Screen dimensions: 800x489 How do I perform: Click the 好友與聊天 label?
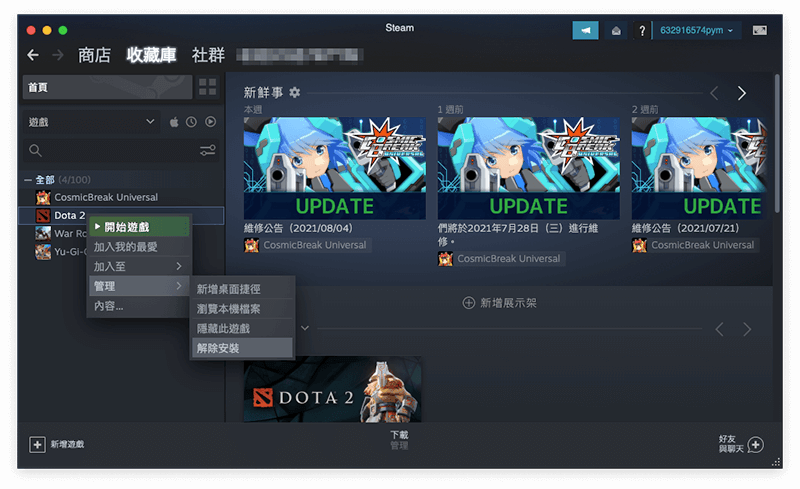pyautogui.click(x=731, y=444)
